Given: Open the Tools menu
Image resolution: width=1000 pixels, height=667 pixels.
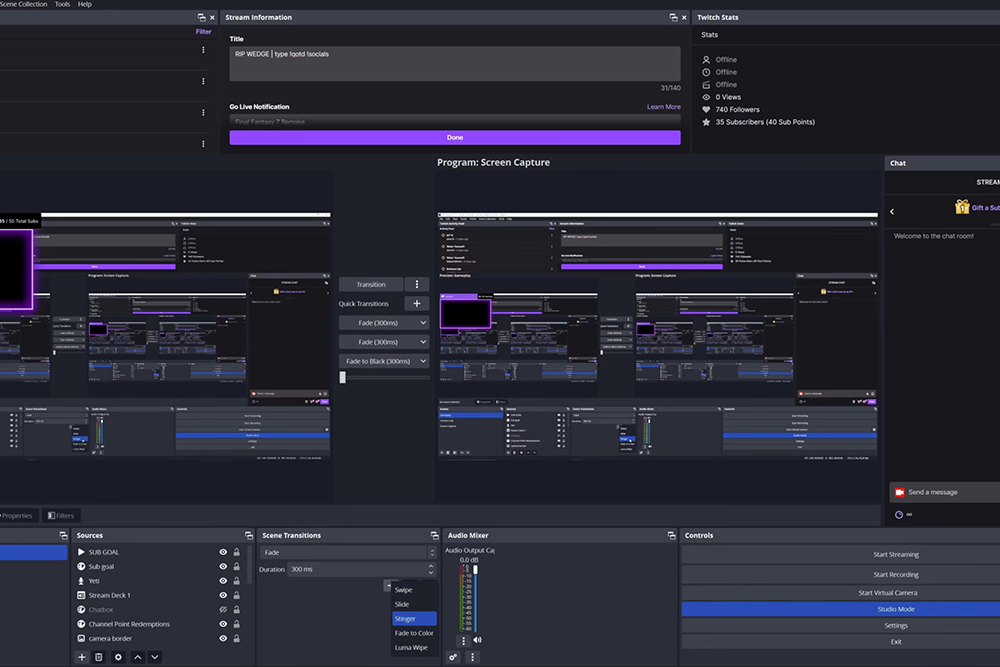Looking at the screenshot, I should tap(63, 4).
